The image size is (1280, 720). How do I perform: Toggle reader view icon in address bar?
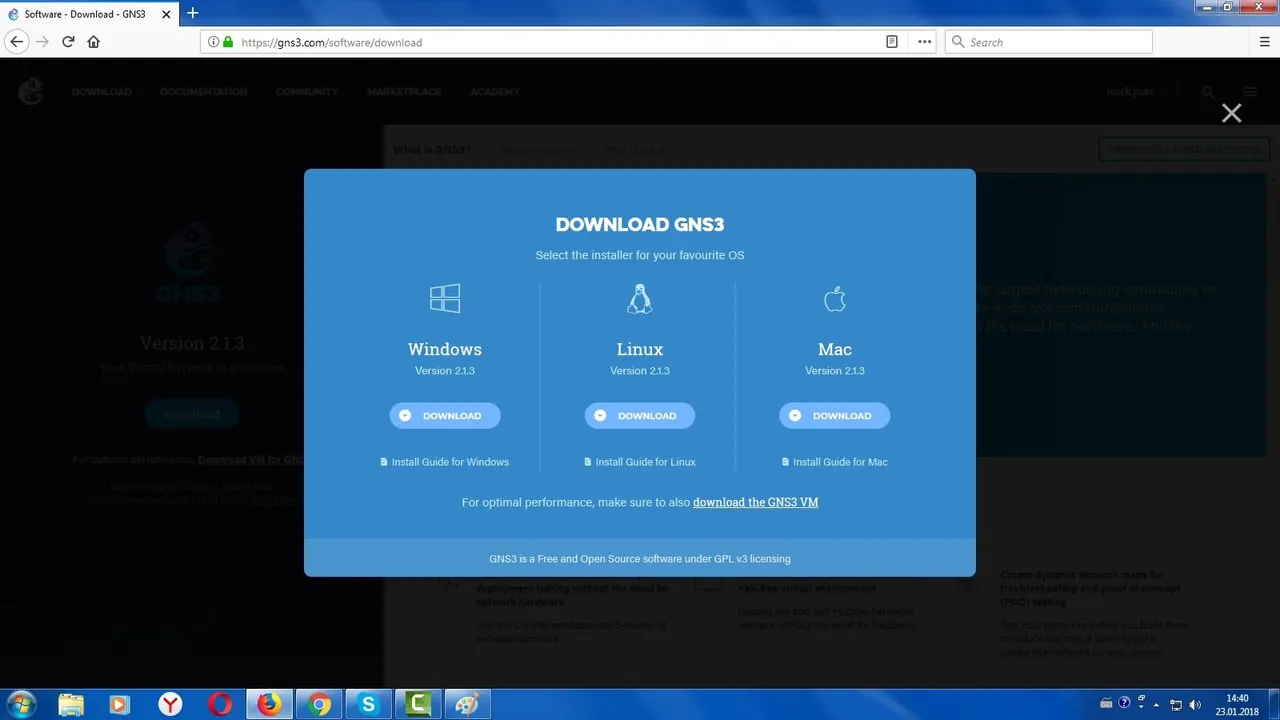892,42
